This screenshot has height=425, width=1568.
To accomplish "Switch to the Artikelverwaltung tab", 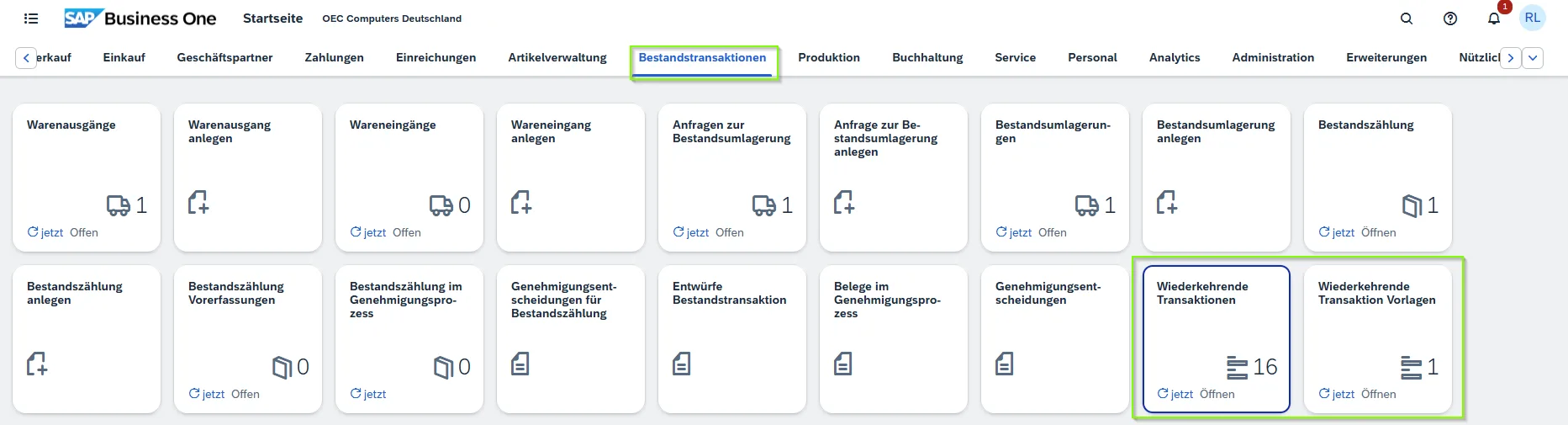I will click(x=557, y=57).
